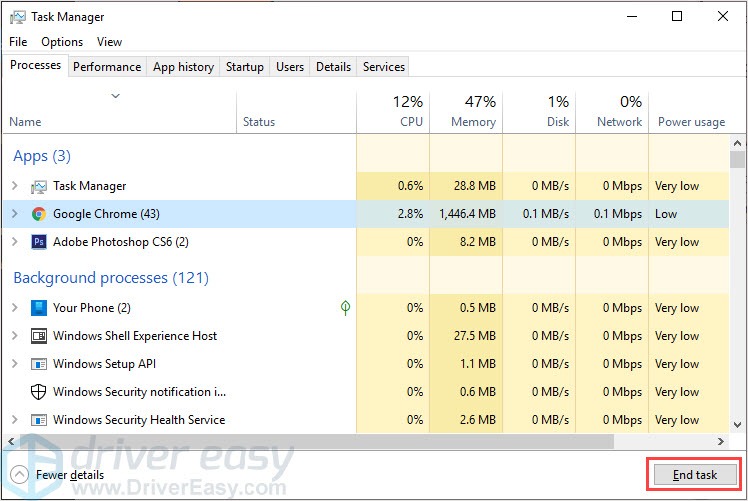The image size is (748, 501).
Task: Switch to the Performance tab
Action: pyautogui.click(x=107, y=67)
